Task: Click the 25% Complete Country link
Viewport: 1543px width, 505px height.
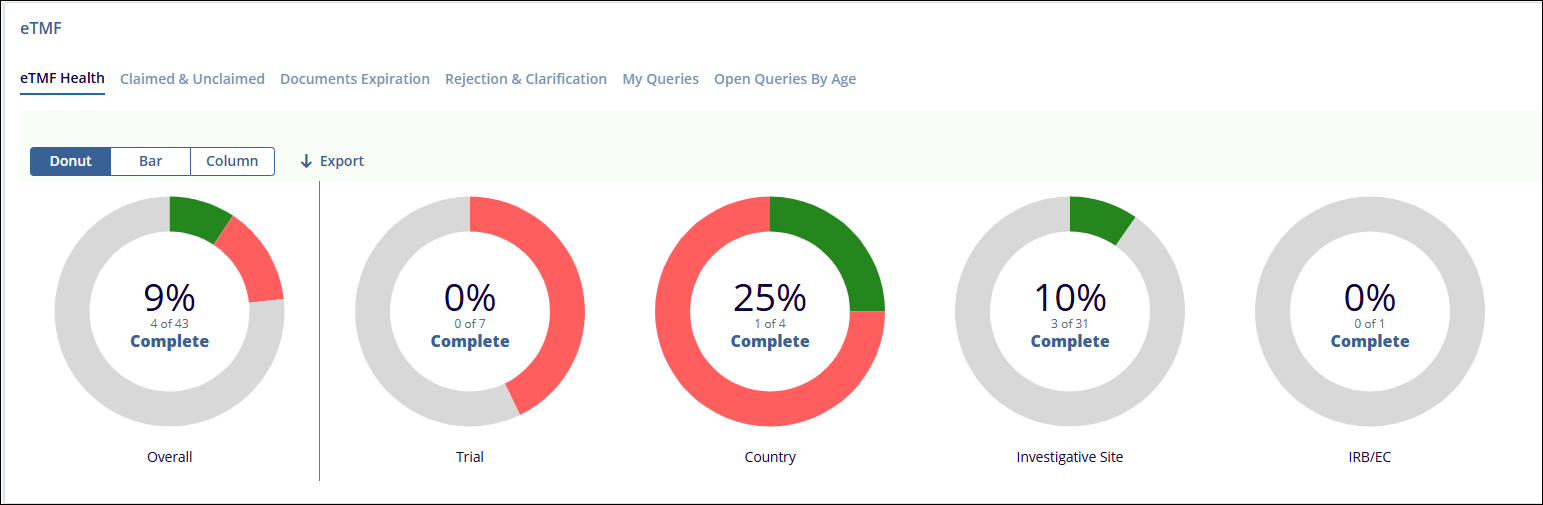Action: [x=770, y=341]
